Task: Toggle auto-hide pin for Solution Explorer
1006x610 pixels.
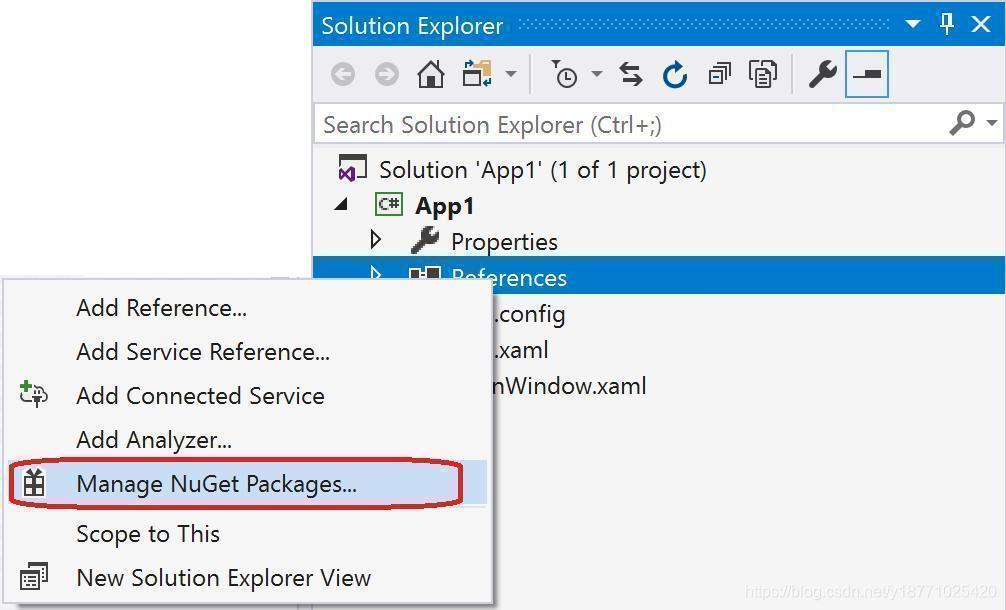Action: (946, 24)
